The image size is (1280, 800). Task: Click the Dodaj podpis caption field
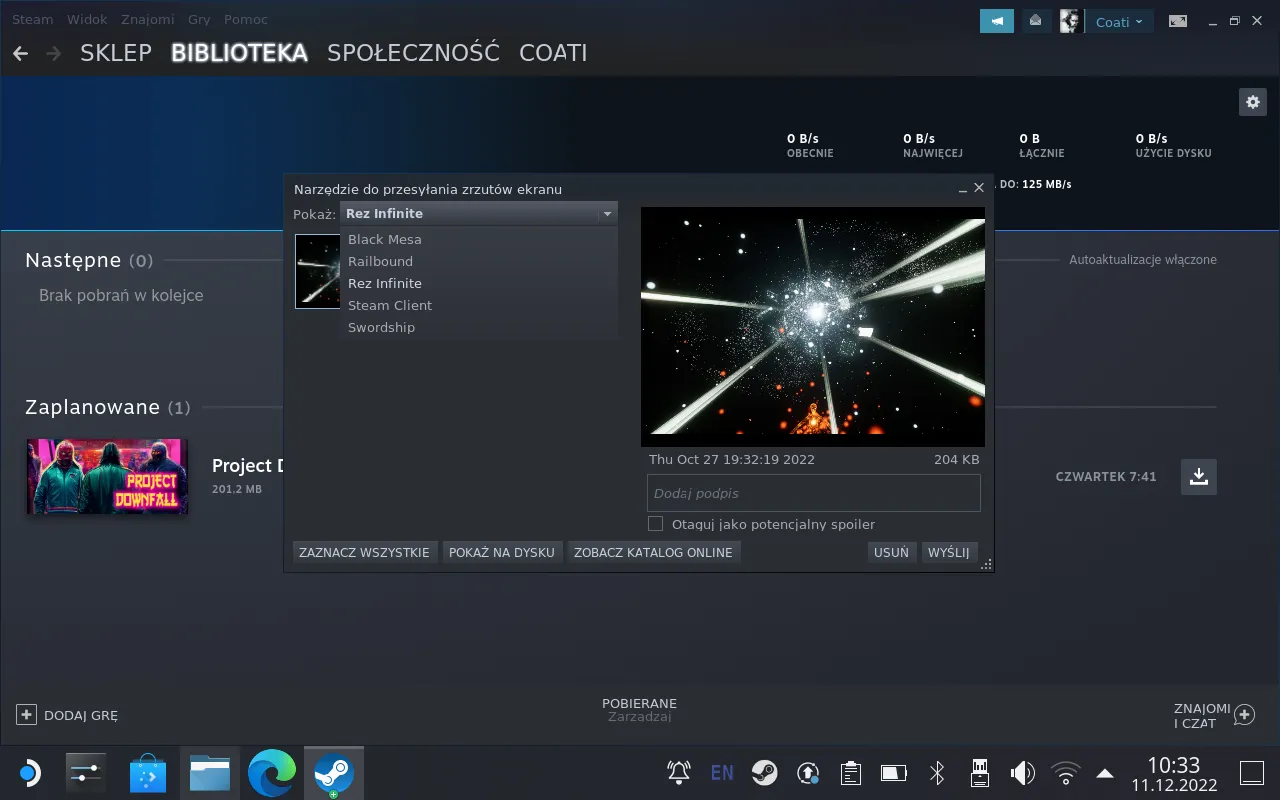pyautogui.click(x=813, y=492)
